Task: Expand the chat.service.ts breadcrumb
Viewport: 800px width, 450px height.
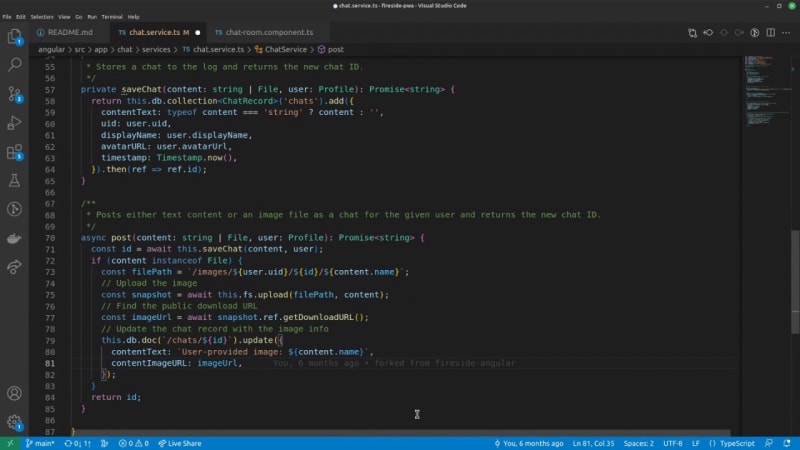Action: click(213, 49)
